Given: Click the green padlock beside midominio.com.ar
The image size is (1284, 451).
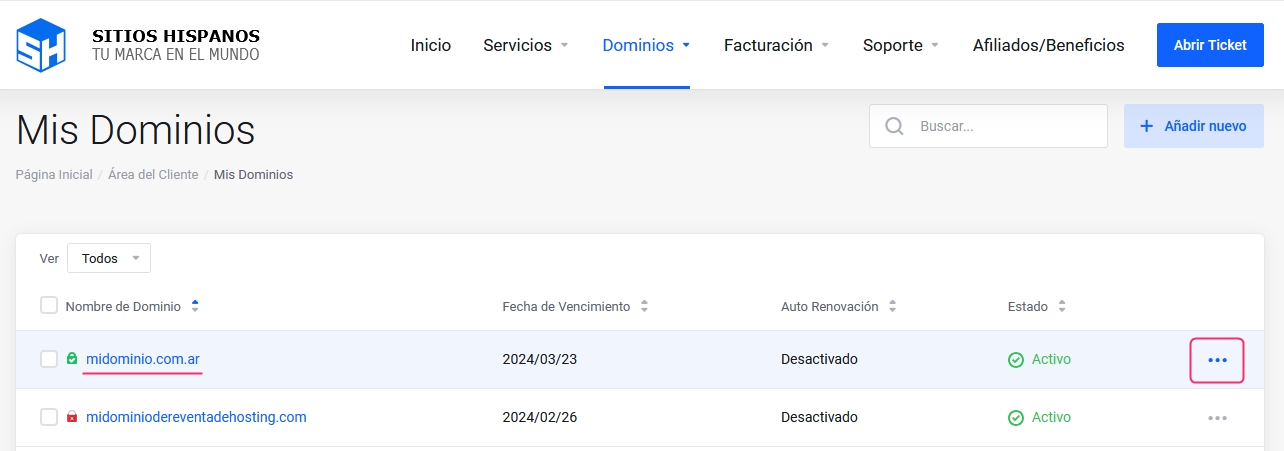Looking at the screenshot, I should (72, 359).
